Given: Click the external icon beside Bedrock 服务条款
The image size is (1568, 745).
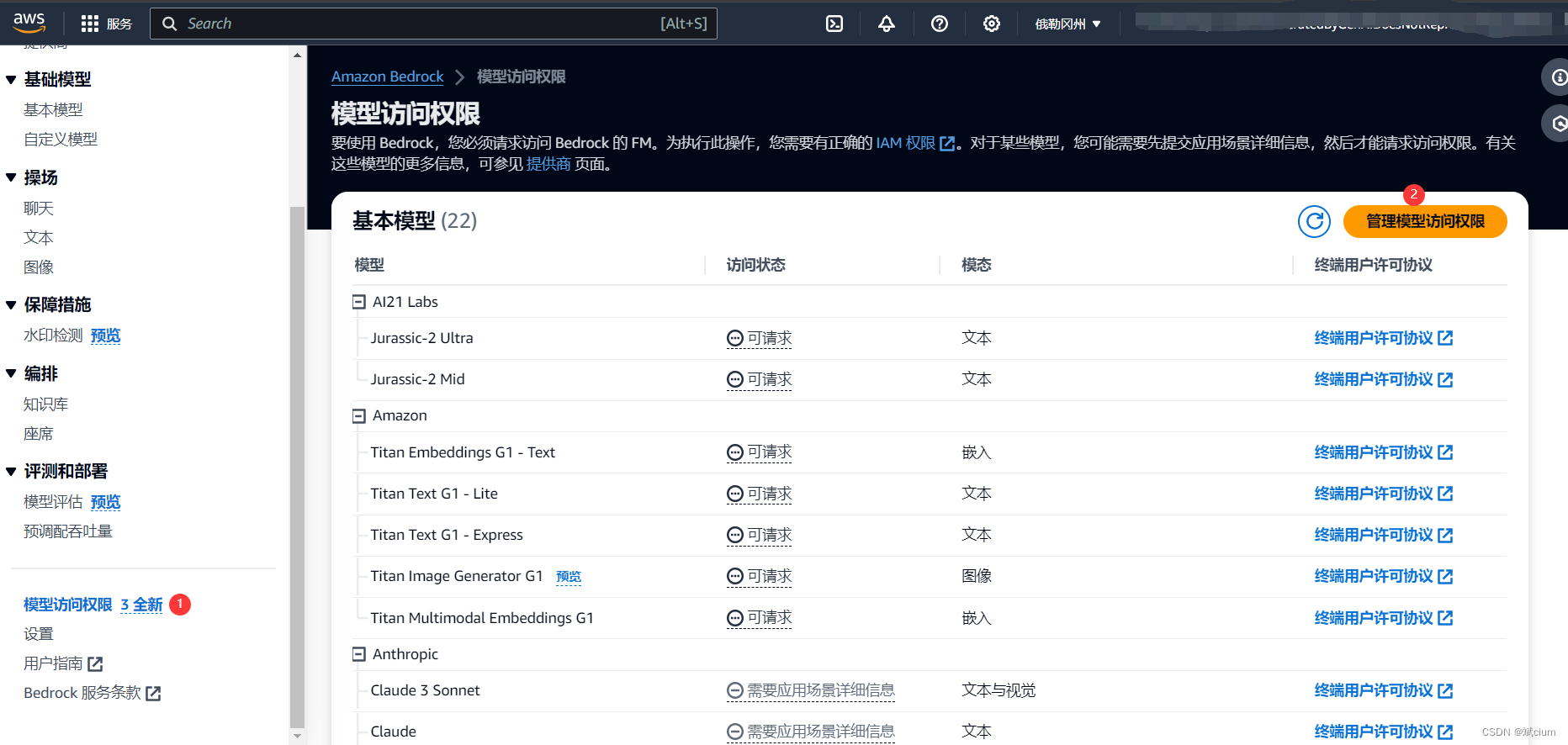Looking at the screenshot, I should point(153,694).
